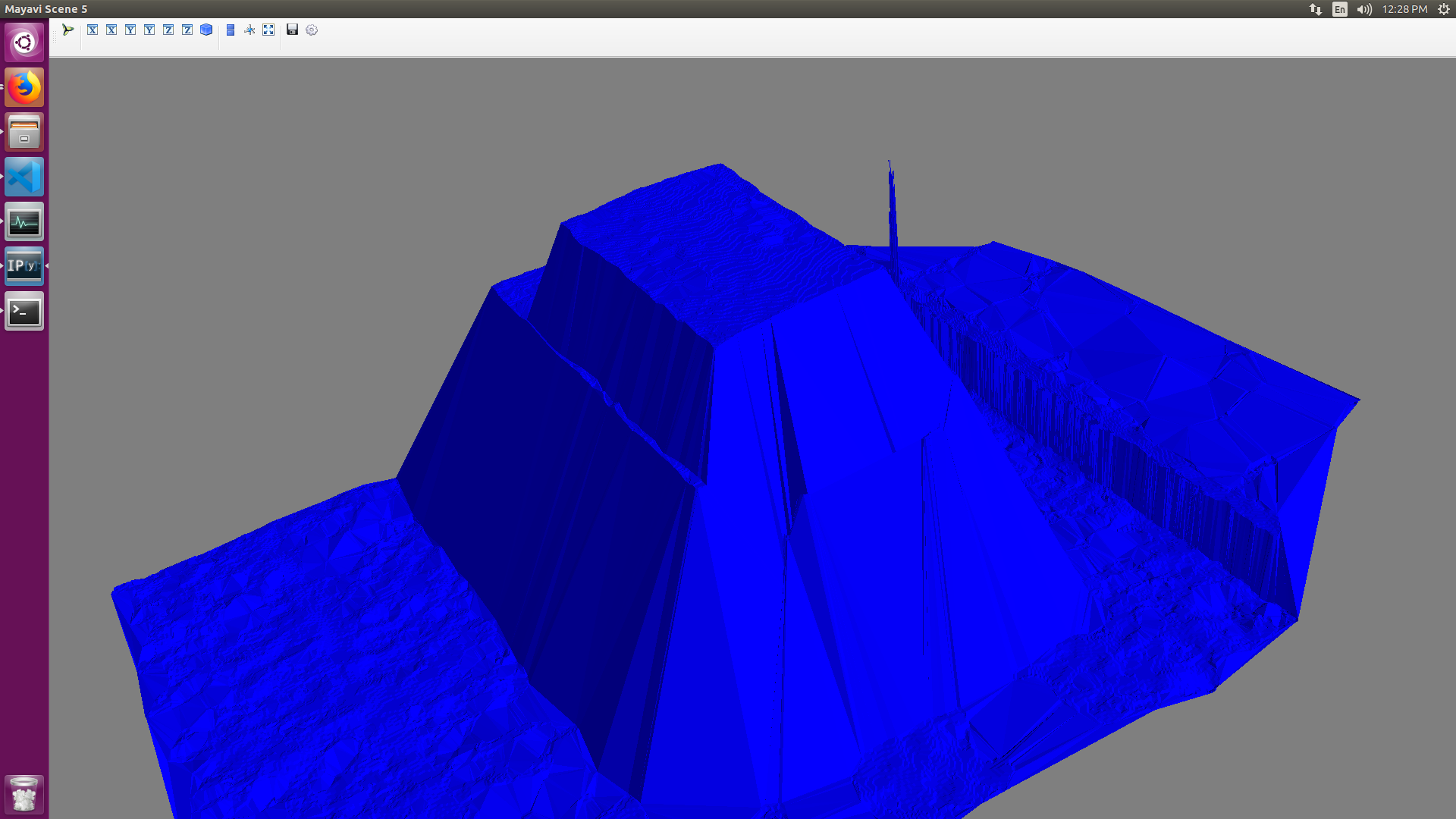Switch to the -X axis view
The image size is (1456, 819).
[x=111, y=30]
